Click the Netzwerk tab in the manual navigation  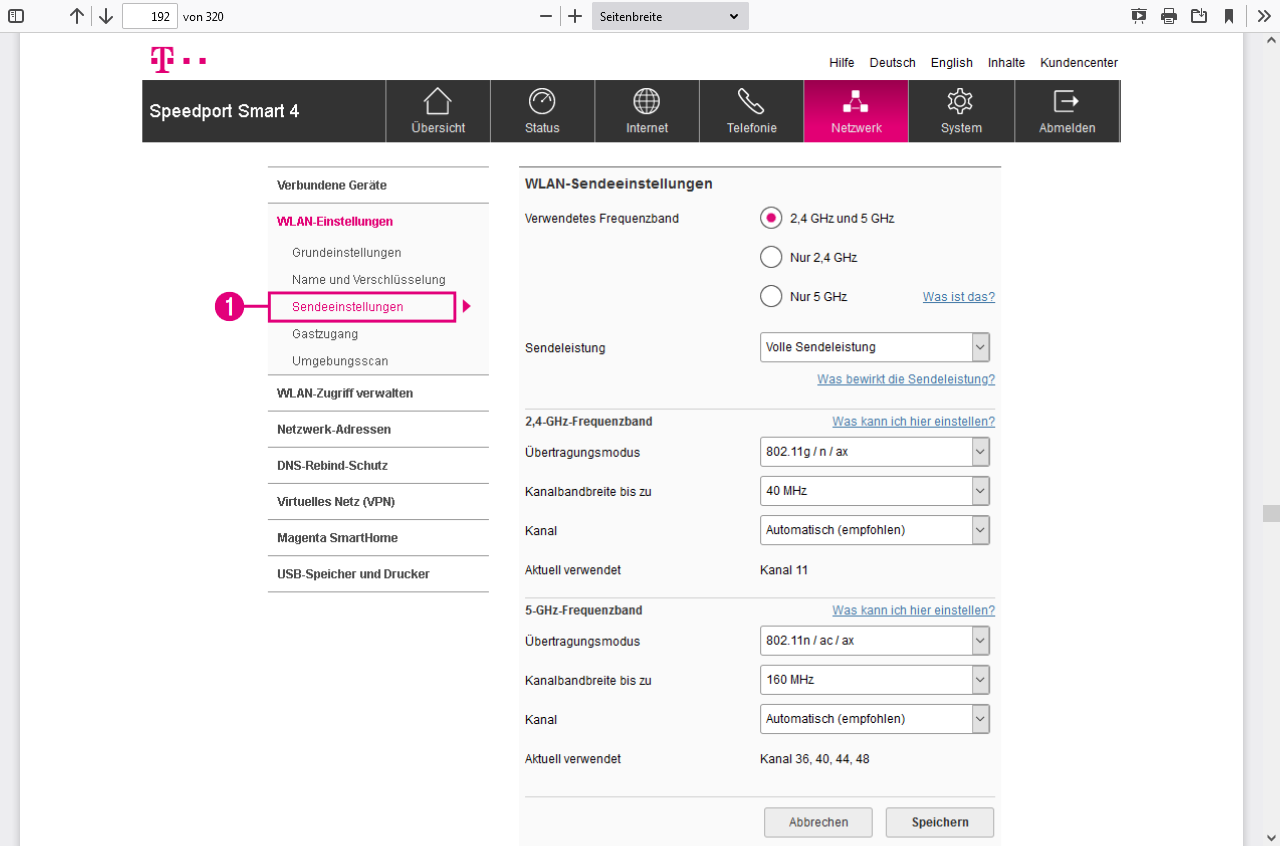pyautogui.click(x=855, y=111)
